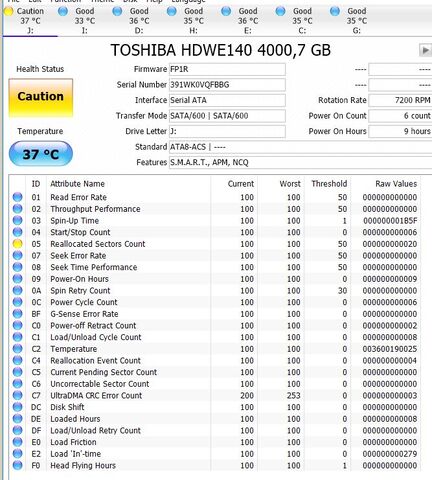Select the Reallocated Sectors Count row name
Image resolution: width=432 pixels, height=480 pixels.
98,244
